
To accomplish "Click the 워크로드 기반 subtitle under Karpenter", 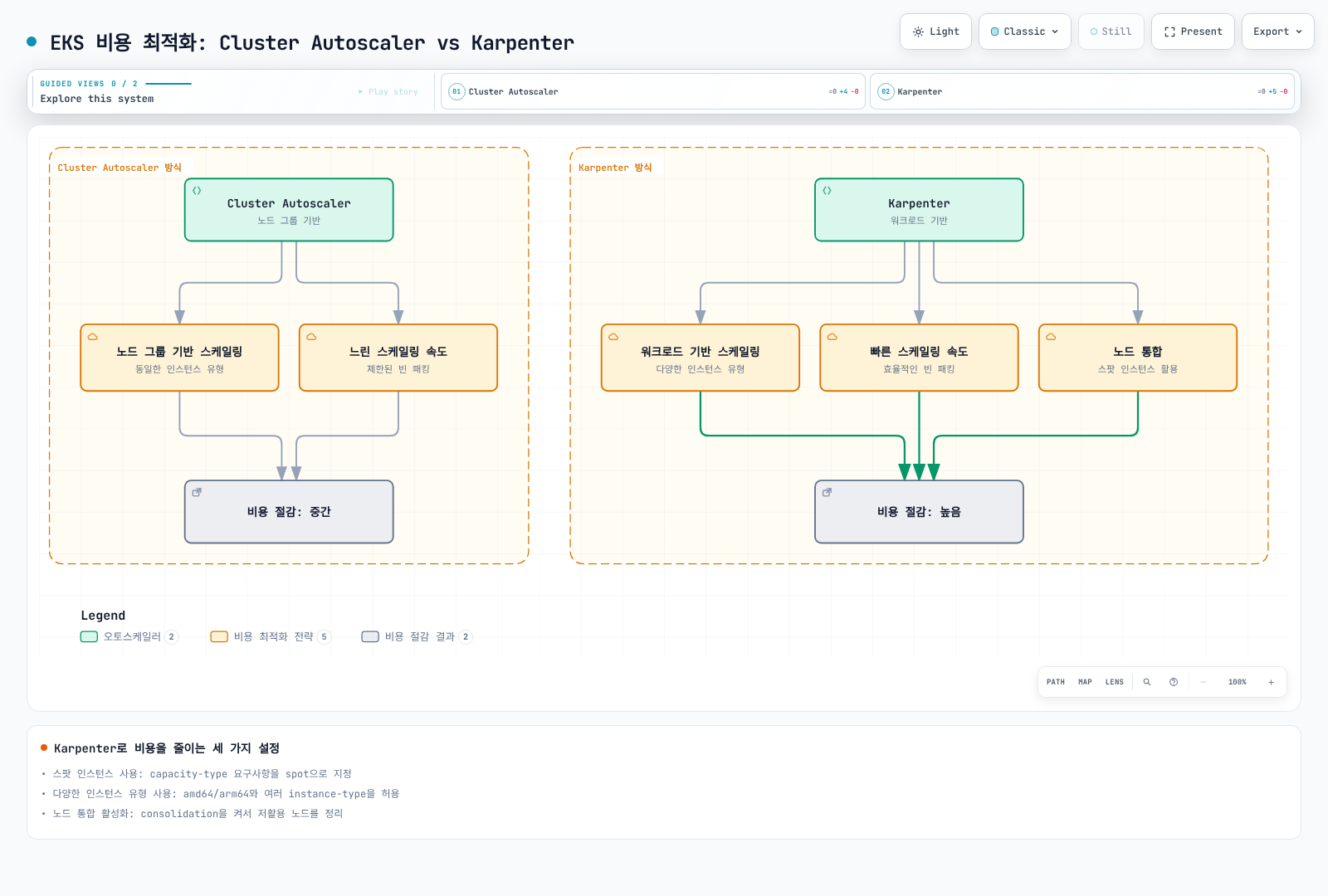I will [919, 221].
